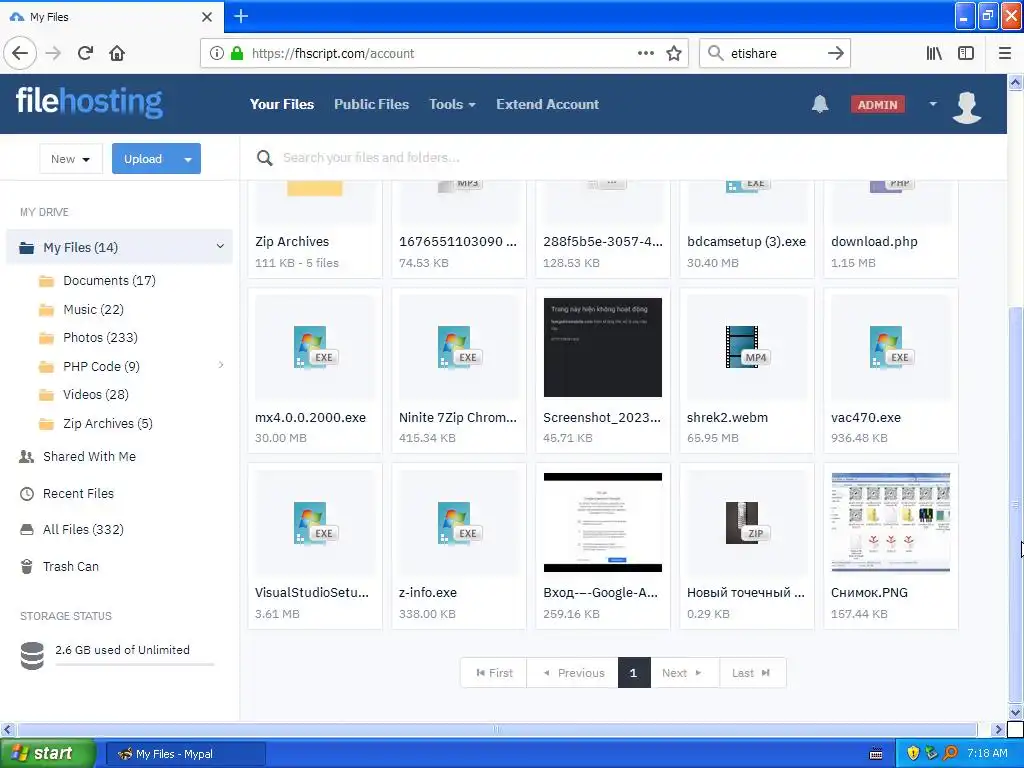Open Your Files navigation item

pyautogui.click(x=282, y=104)
